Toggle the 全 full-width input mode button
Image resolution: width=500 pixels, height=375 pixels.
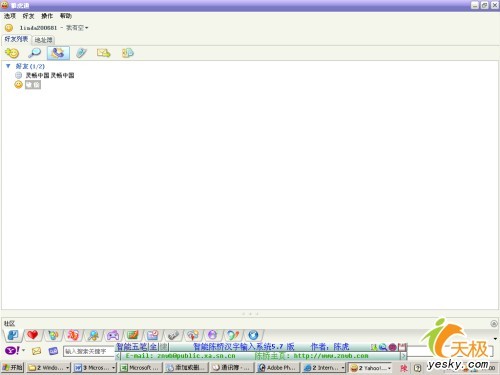[153, 347]
